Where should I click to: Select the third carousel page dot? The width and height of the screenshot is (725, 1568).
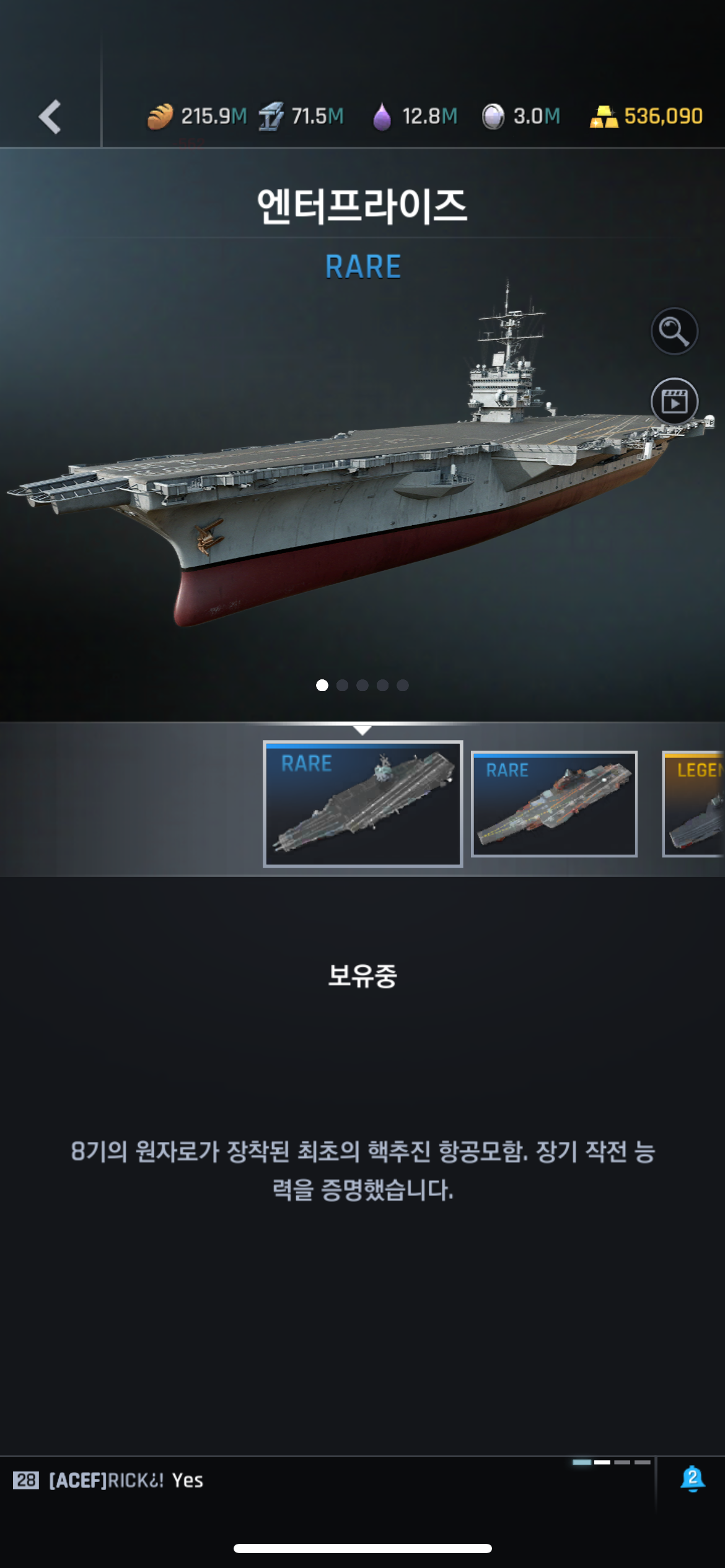362,685
